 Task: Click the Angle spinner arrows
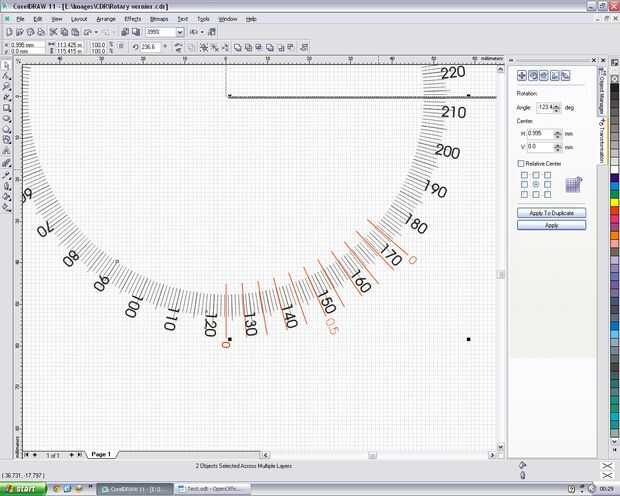(557, 108)
